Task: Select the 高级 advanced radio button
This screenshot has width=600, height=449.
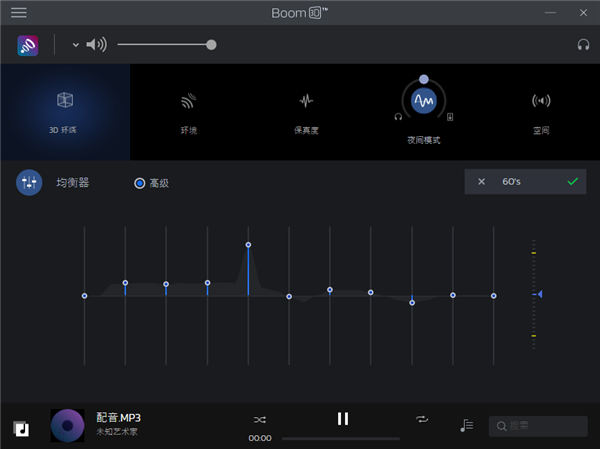Action: tap(140, 183)
